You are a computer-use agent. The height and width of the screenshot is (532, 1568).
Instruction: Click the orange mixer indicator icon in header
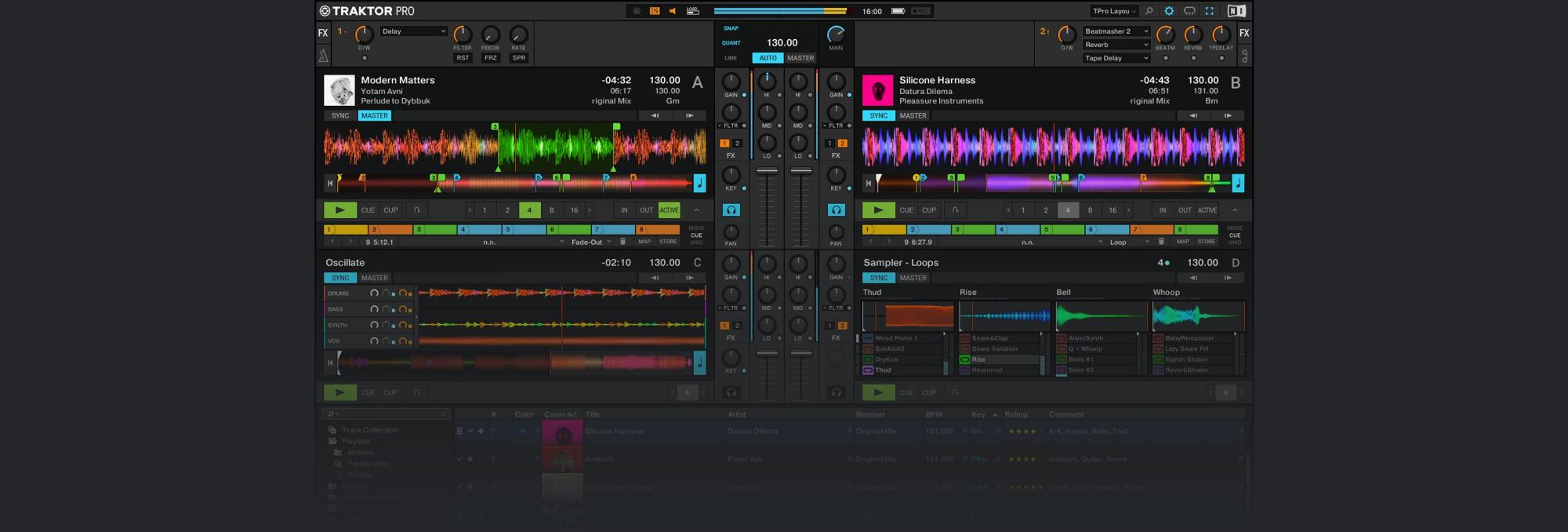click(x=655, y=11)
